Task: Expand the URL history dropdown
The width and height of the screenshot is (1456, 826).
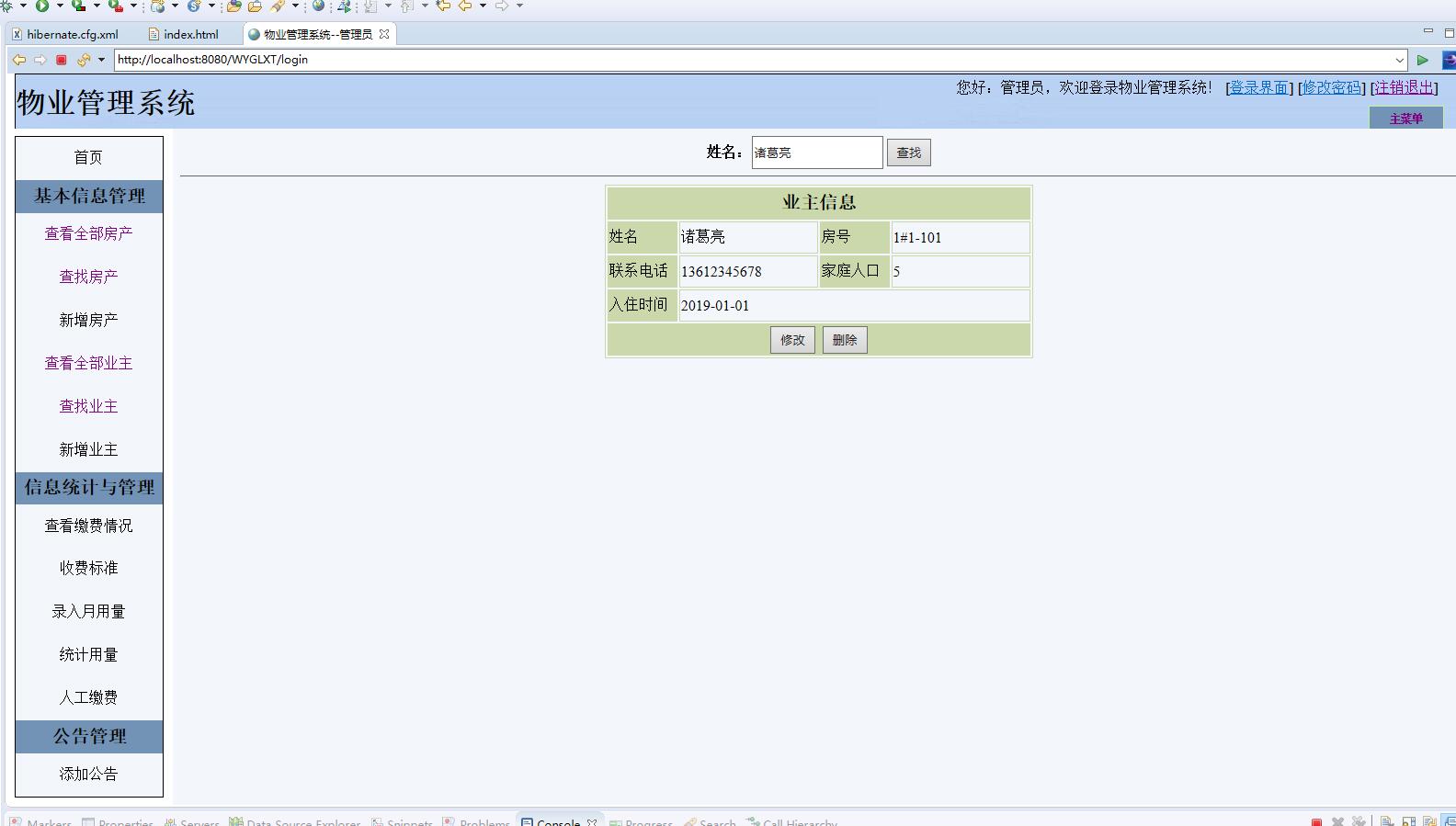Action: (1400, 60)
